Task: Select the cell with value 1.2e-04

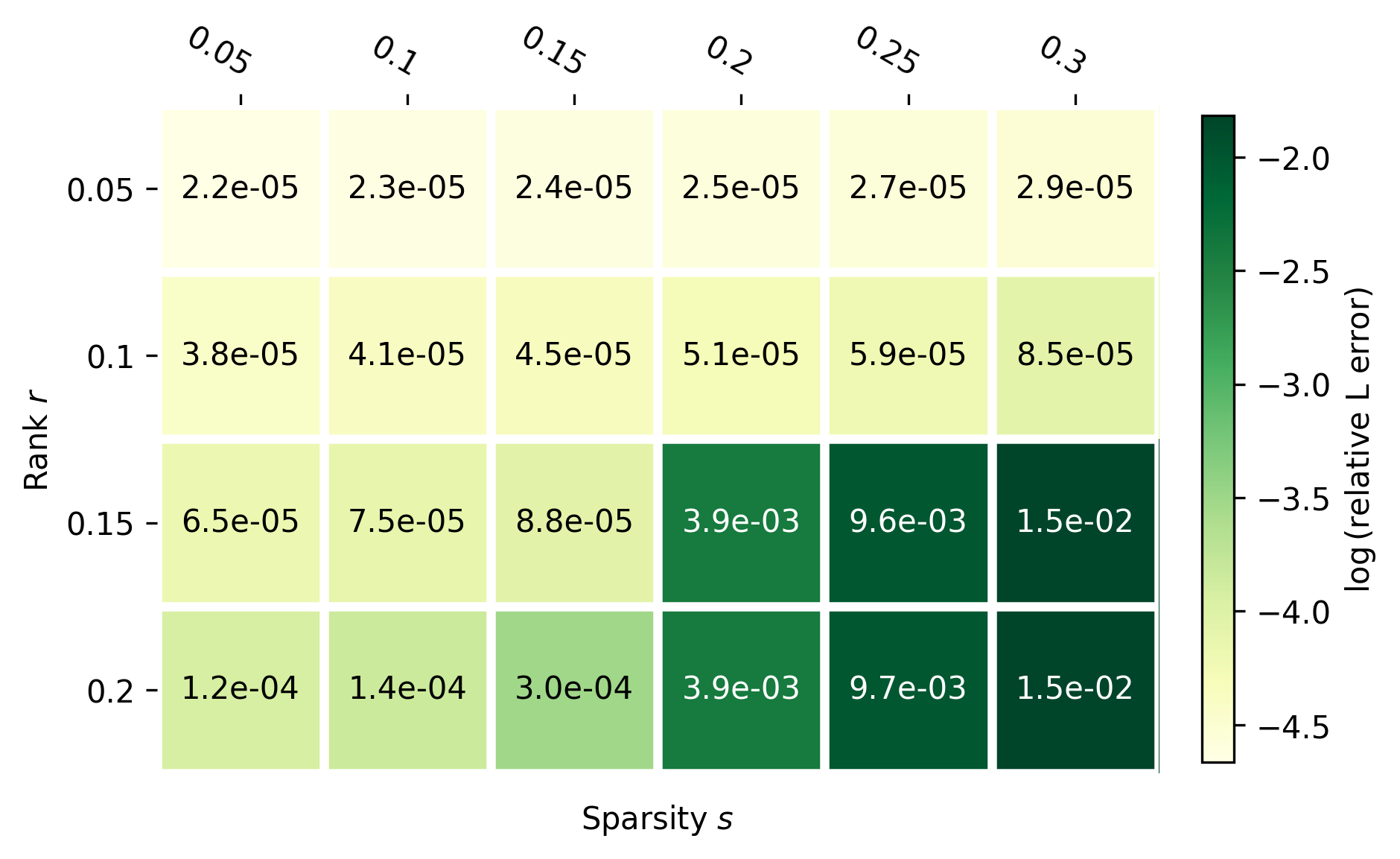Action: (241, 689)
